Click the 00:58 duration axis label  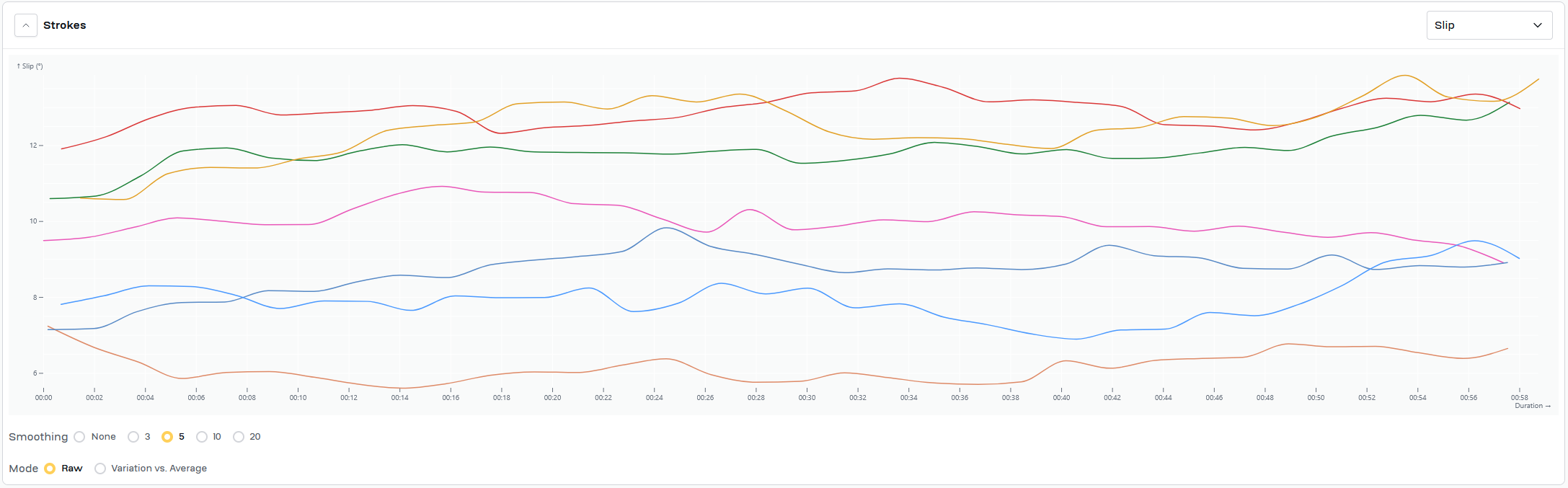[1519, 397]
